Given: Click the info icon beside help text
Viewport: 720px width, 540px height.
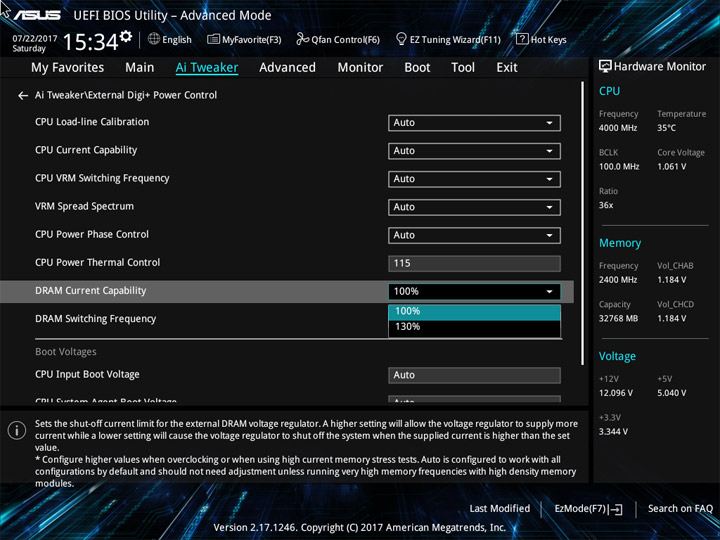Looking at the screenshot, I should 17,430.
